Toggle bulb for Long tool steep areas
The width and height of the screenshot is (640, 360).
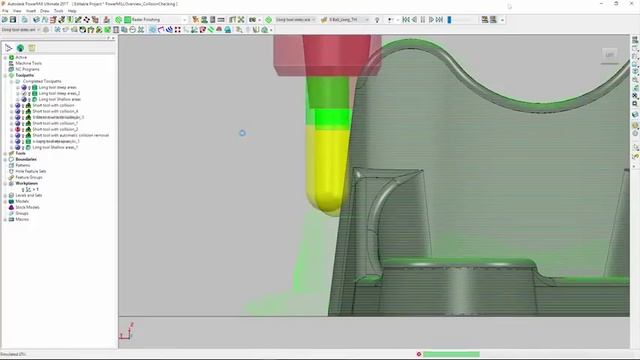pos(24,87)
